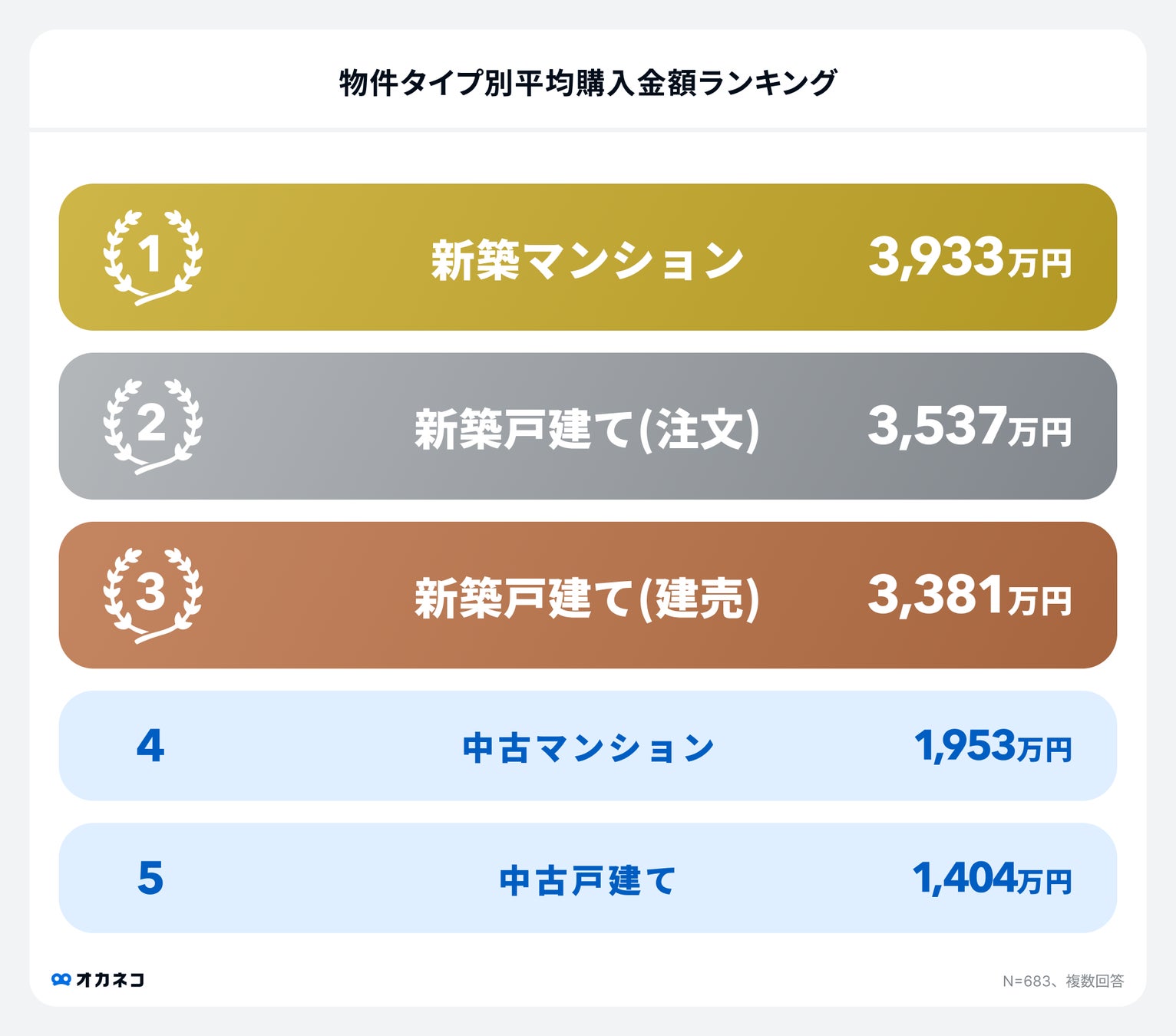1176x1036 pixels.
Task: Click the 3,933万円 price
Action: [969, 258]
